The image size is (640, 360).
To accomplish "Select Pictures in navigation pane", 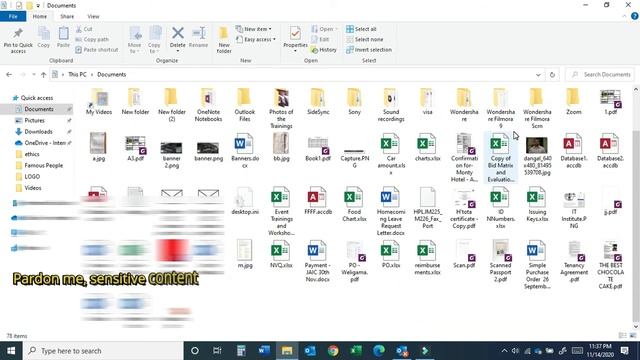I will tap(34, 120).
